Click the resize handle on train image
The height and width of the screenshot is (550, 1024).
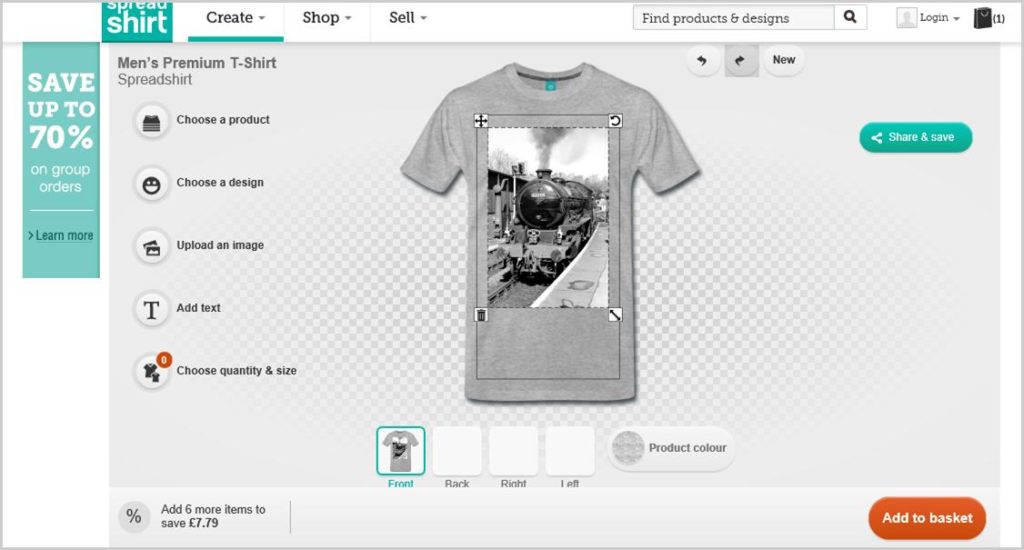615,315
